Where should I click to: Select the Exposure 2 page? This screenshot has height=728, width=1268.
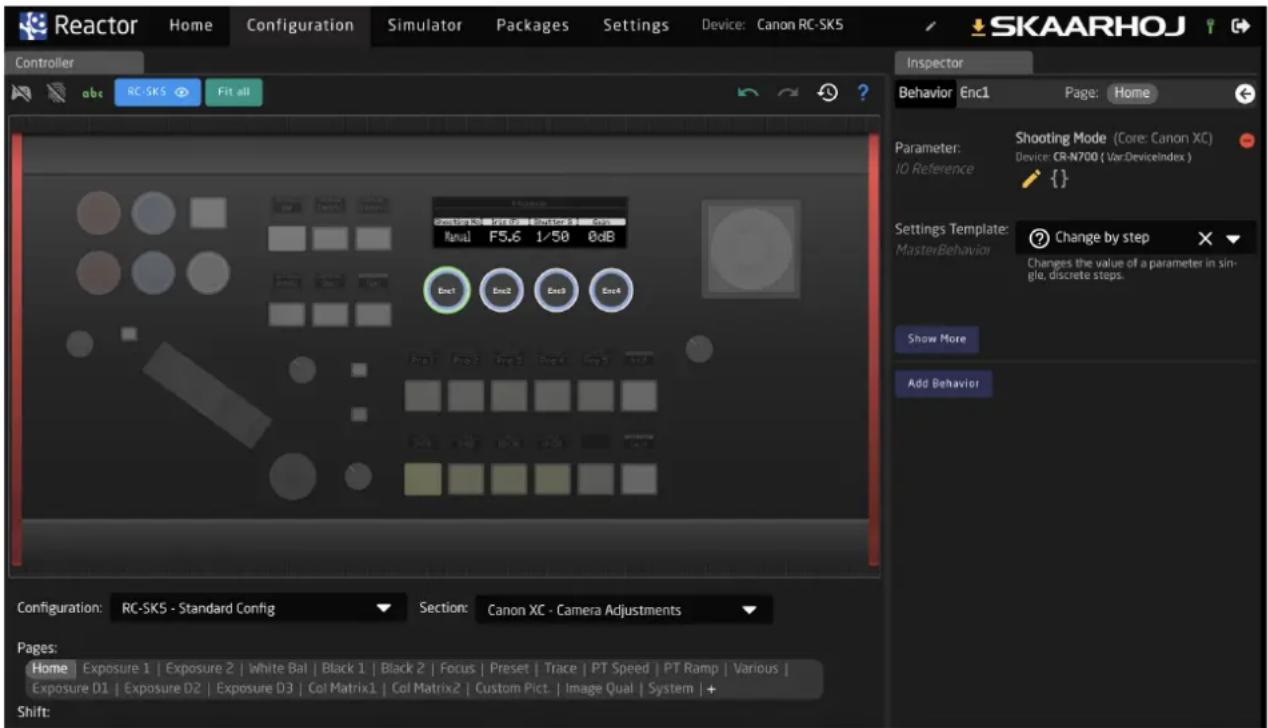coord(200,668)
